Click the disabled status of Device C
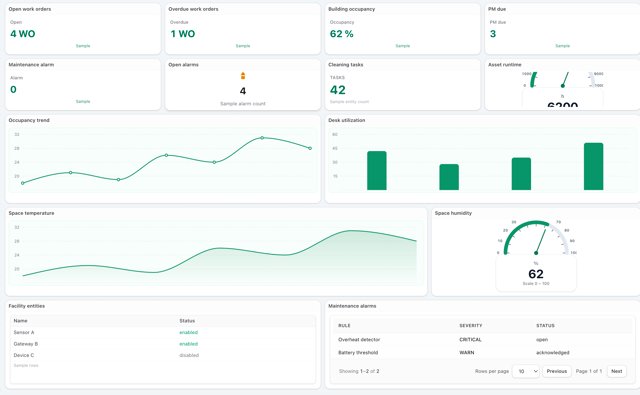 pyautogui.click(x=189, y=355)
